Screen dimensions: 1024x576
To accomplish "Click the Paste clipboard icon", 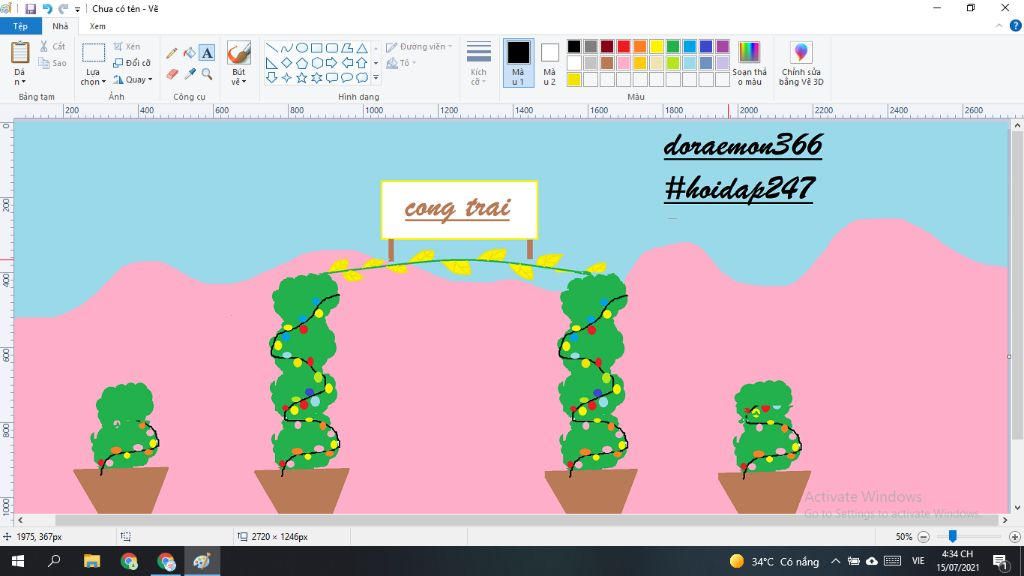I will coord(20,52).
